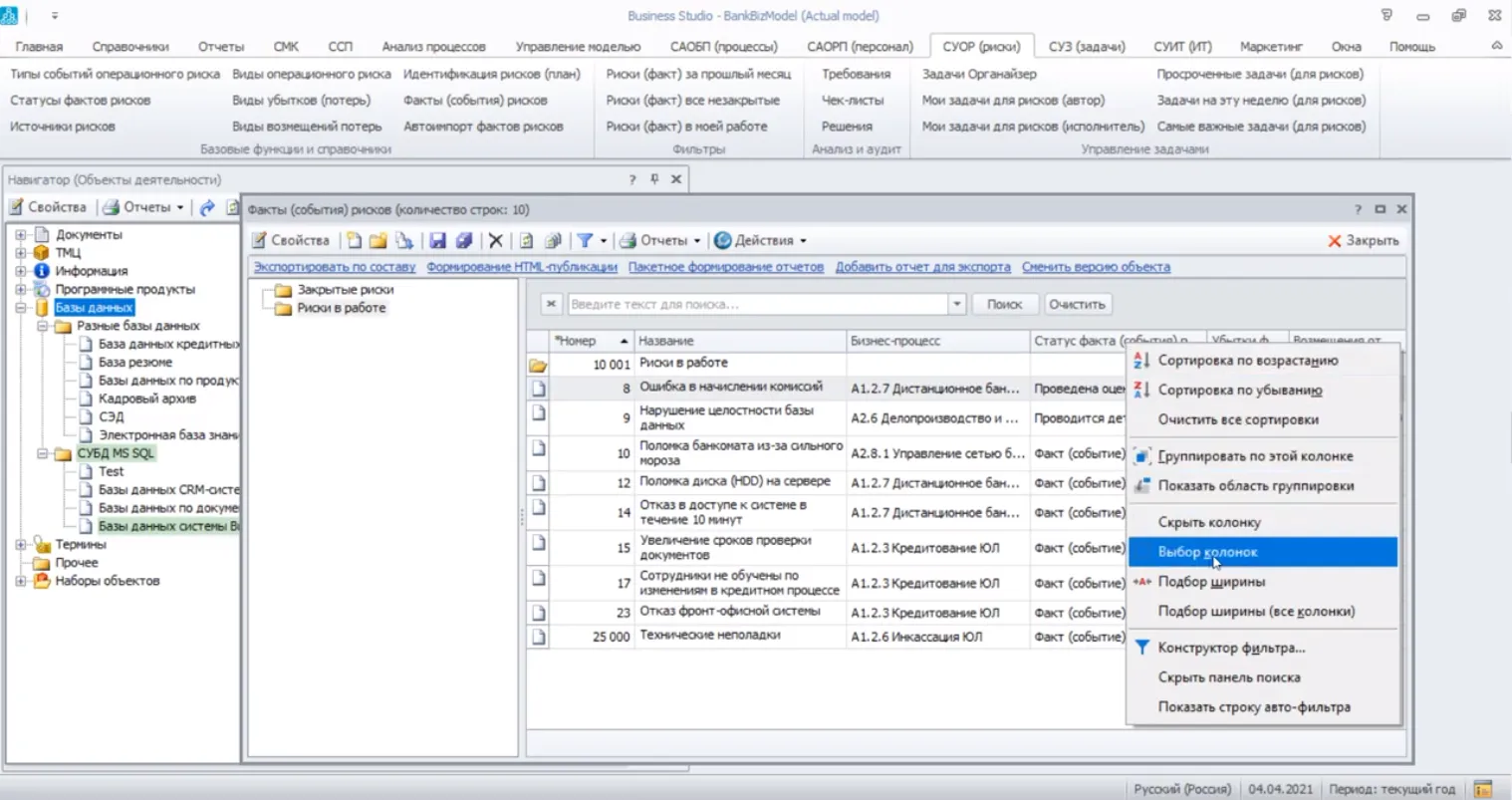Expand the ТМЦ tree node
This screenshot has width=1512, height=800.
21,253
